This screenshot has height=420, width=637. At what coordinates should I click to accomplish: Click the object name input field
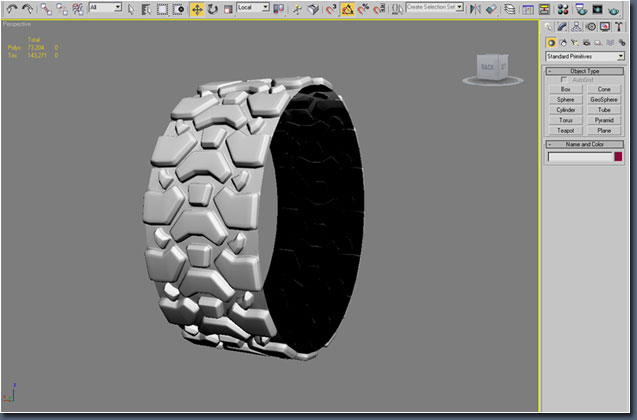pos(580,157)
